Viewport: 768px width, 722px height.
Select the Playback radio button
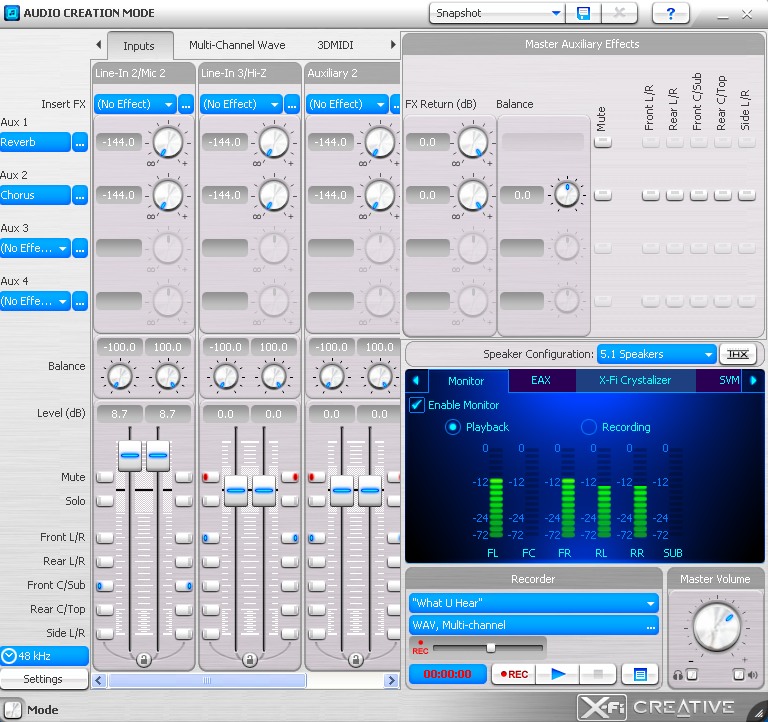(x=453, y=427)
